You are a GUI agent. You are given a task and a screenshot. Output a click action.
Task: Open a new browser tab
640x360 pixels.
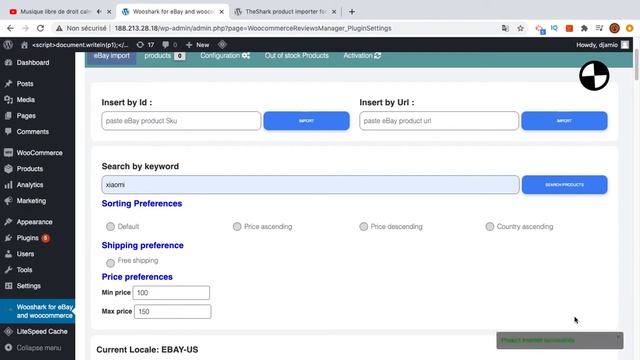click(x=352, y=12)
